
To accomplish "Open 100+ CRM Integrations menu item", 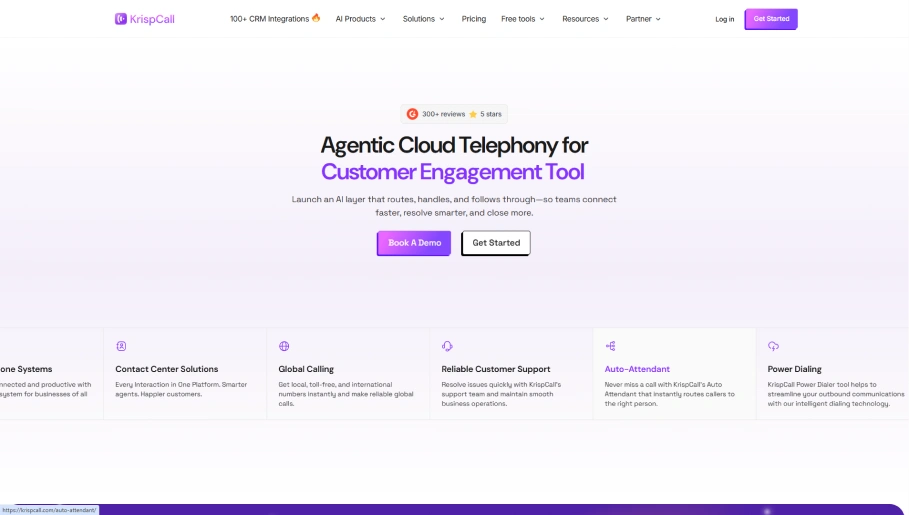I will click(274, 19).
